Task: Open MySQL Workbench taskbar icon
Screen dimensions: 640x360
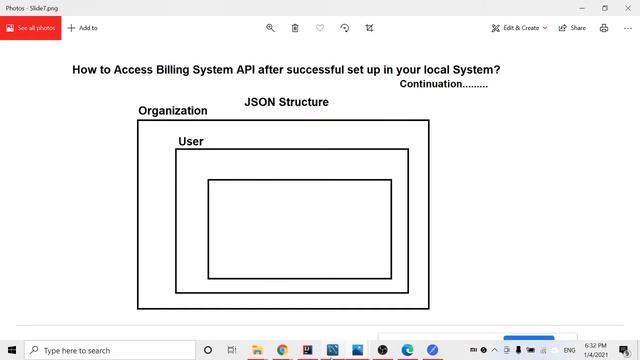Action: pos(333,350)
